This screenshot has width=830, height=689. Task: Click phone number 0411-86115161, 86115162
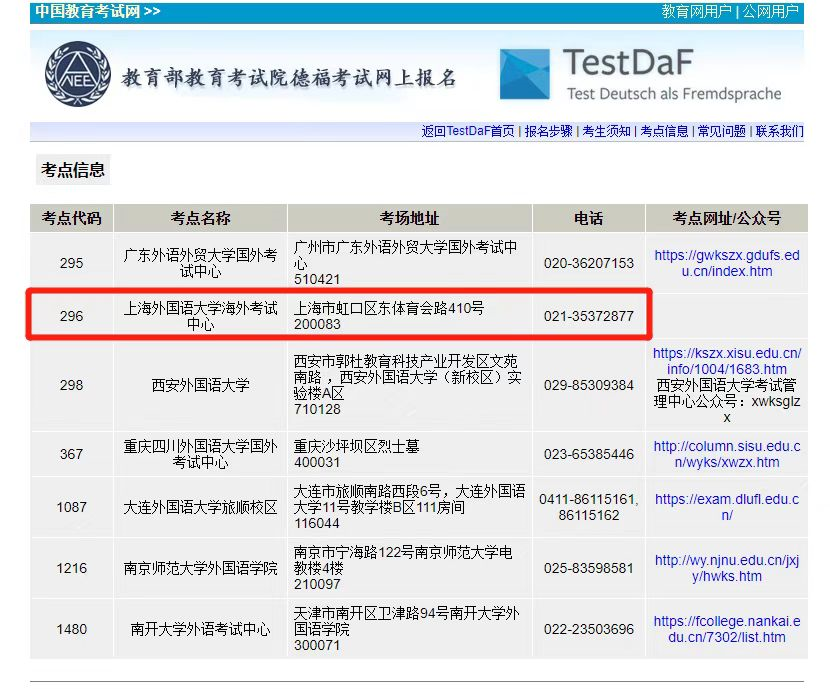(589, 507)
